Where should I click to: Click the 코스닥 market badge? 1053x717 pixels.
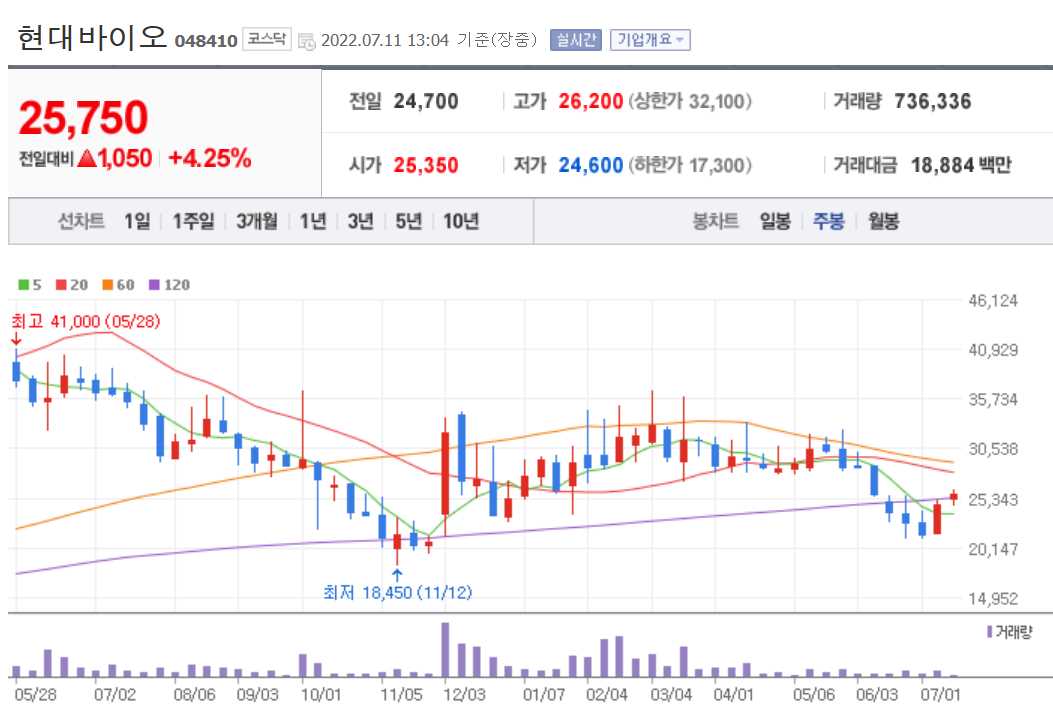click(x=267, y=39)
